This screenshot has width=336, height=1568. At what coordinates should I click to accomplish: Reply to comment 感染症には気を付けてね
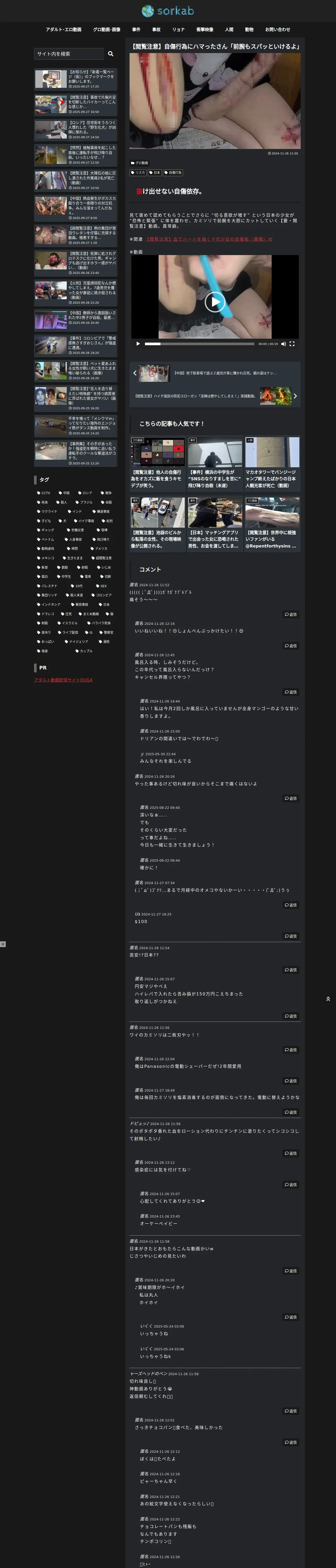(291, 1185)
